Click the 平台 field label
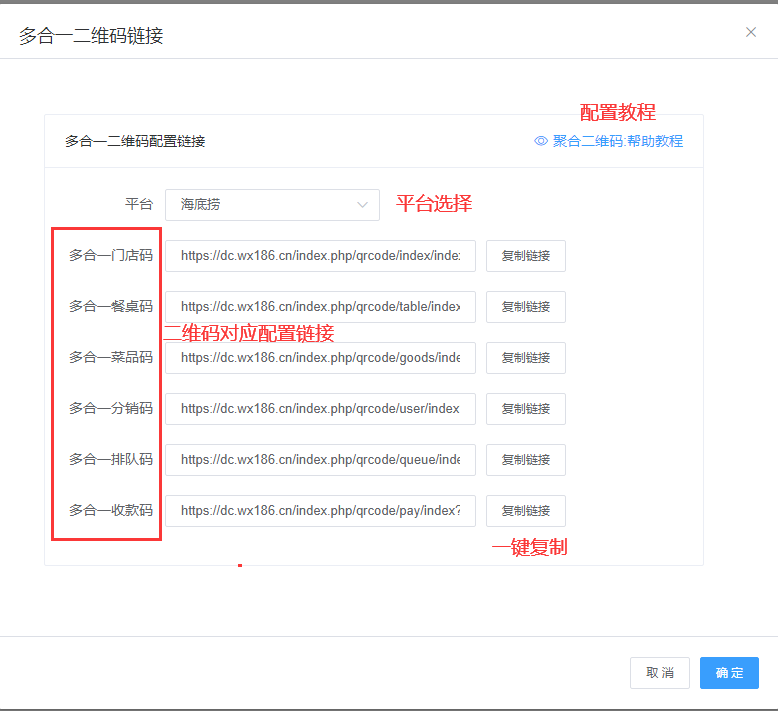Viewport: 778px width, 711px height. [x=139, y=204]
